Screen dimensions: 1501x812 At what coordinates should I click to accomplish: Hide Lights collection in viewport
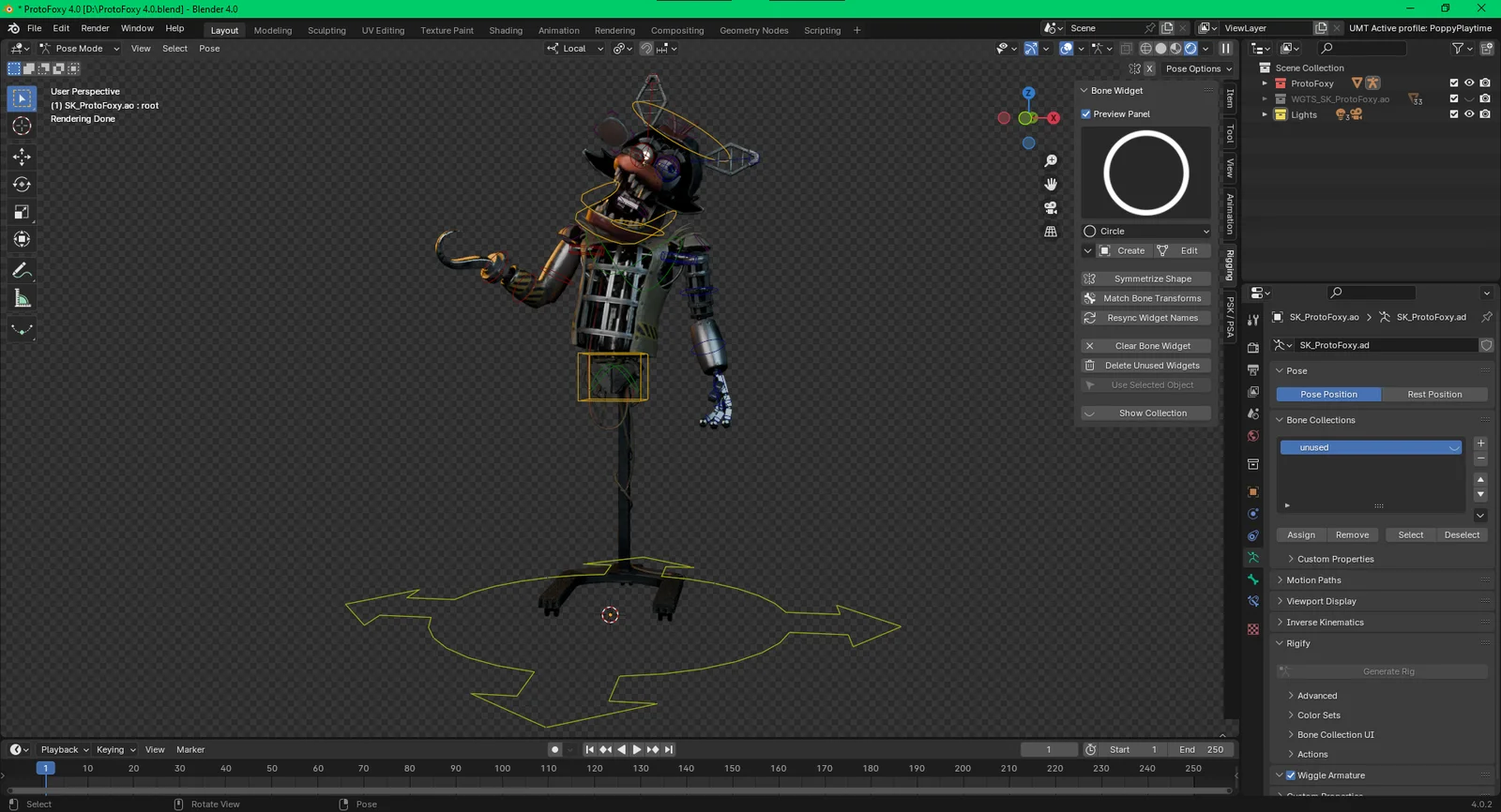point(1469,114)
